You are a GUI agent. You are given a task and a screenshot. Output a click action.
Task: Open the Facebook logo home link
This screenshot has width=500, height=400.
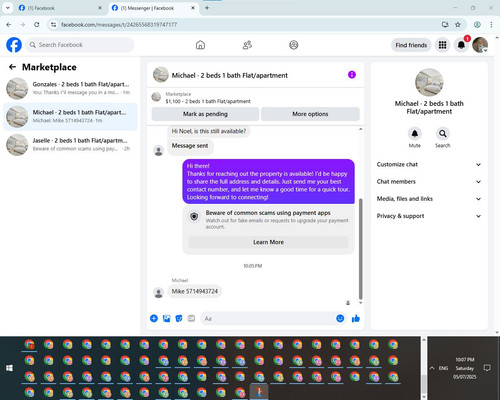(14, 45)
